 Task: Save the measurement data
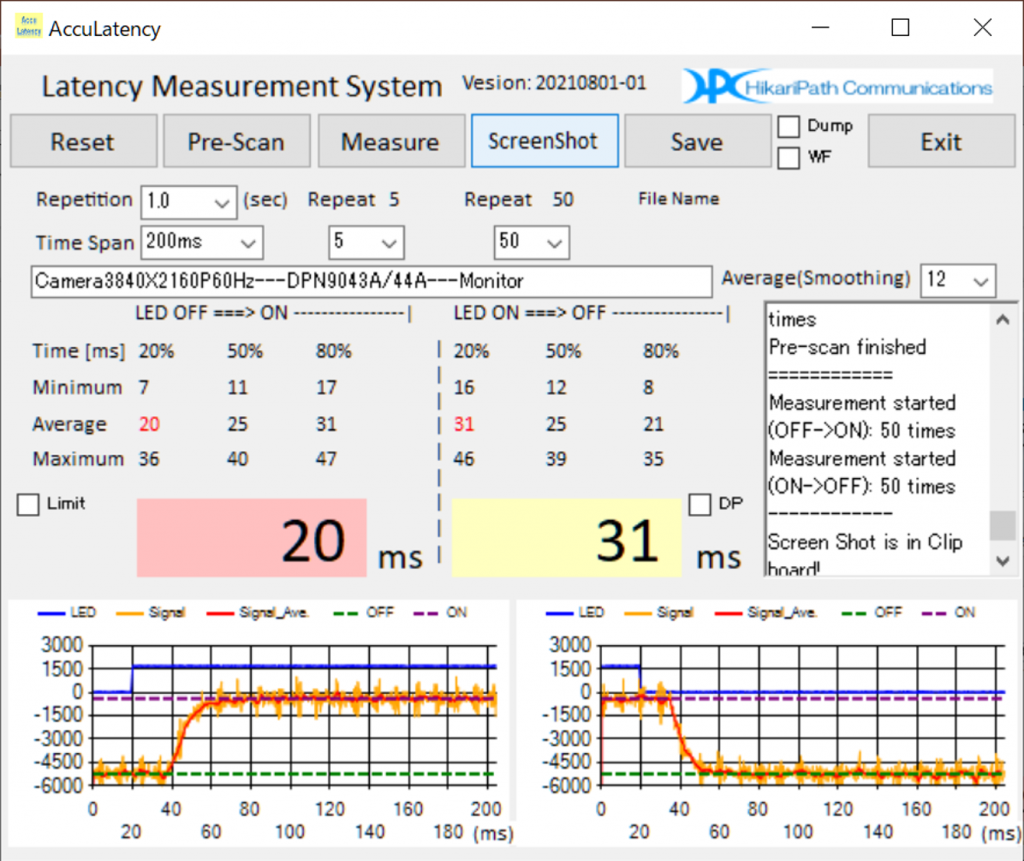(697, 141)
